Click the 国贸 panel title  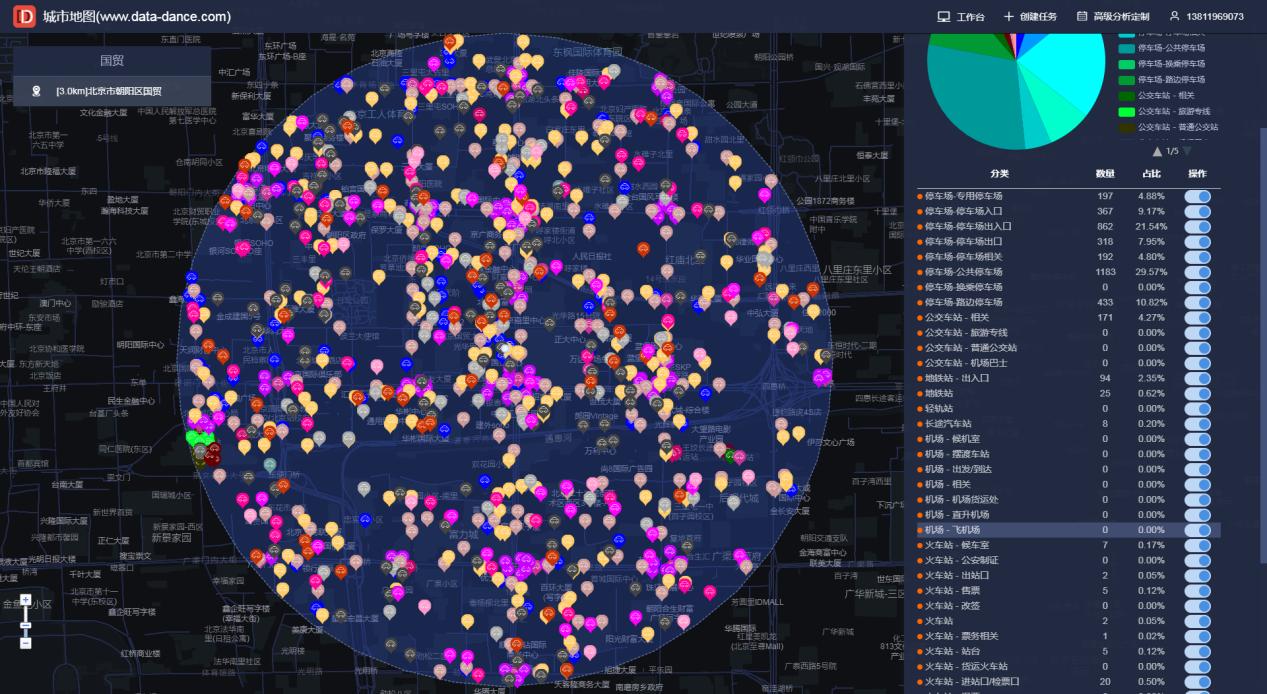(112, 61)
